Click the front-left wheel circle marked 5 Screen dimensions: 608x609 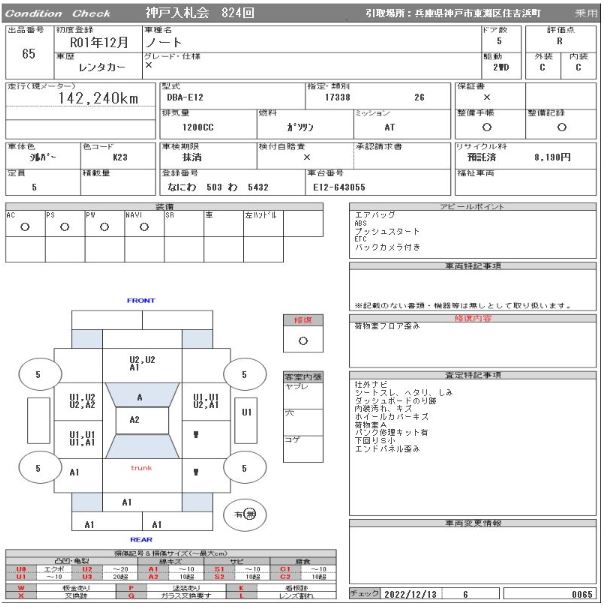tap(37, 376)
